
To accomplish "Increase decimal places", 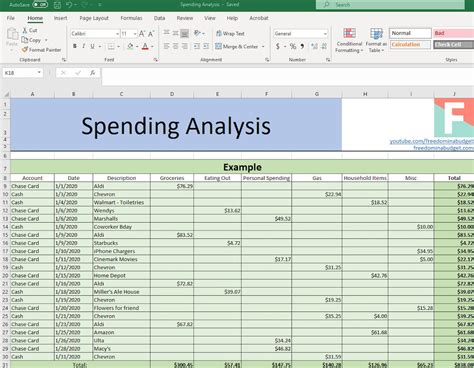I will pos(314,46).
